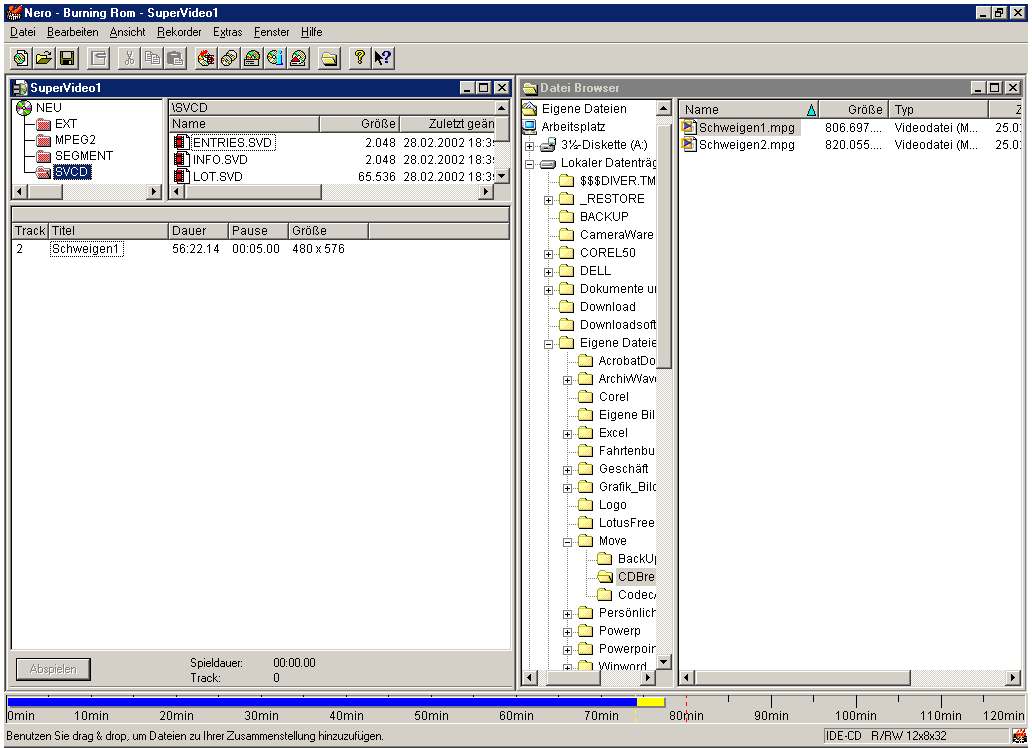
Task: Expand the DELL folder node
Action: [x=549, y=271]
